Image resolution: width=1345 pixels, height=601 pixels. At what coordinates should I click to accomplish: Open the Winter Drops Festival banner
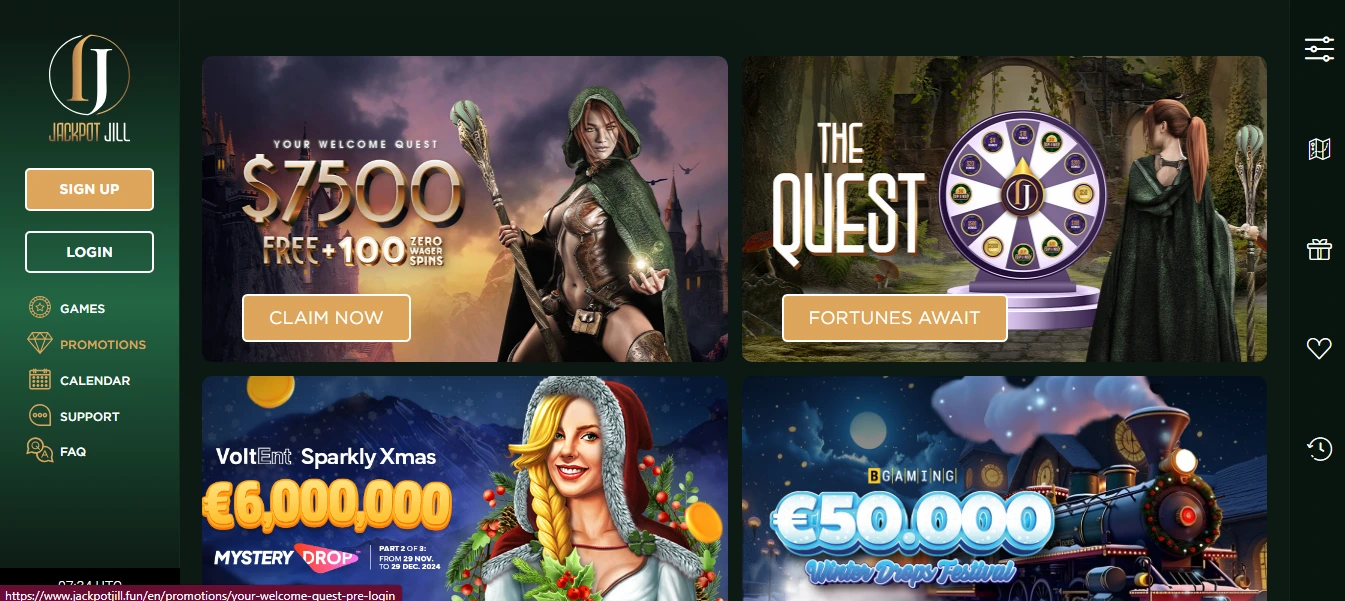point(1004,488)
